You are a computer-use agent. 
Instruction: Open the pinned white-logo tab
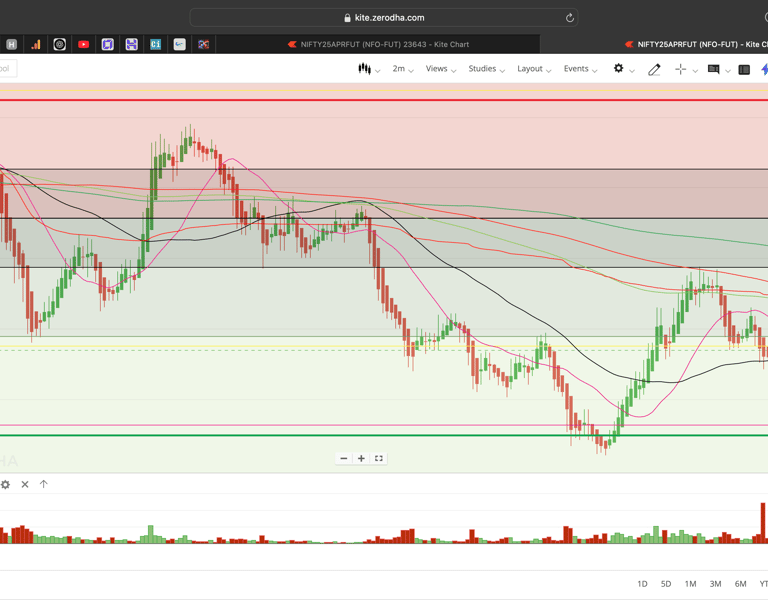179,45
